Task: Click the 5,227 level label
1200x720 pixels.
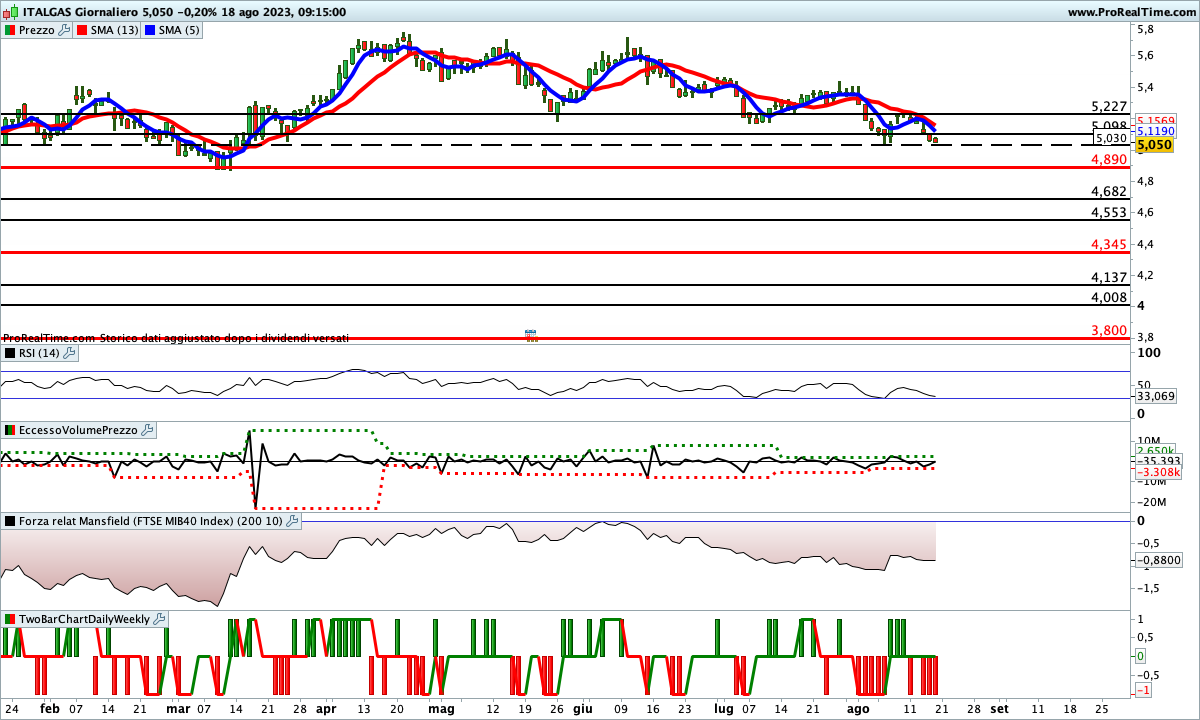Action: (x=1109, y=106)
